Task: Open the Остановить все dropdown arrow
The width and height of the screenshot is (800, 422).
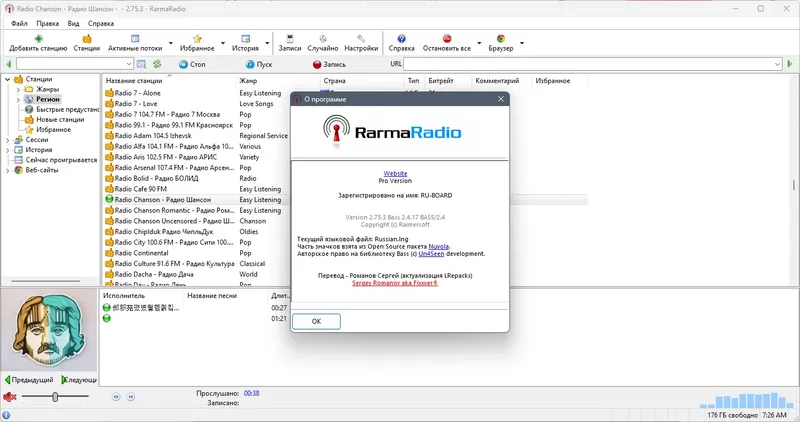Action: pos(479,43)
